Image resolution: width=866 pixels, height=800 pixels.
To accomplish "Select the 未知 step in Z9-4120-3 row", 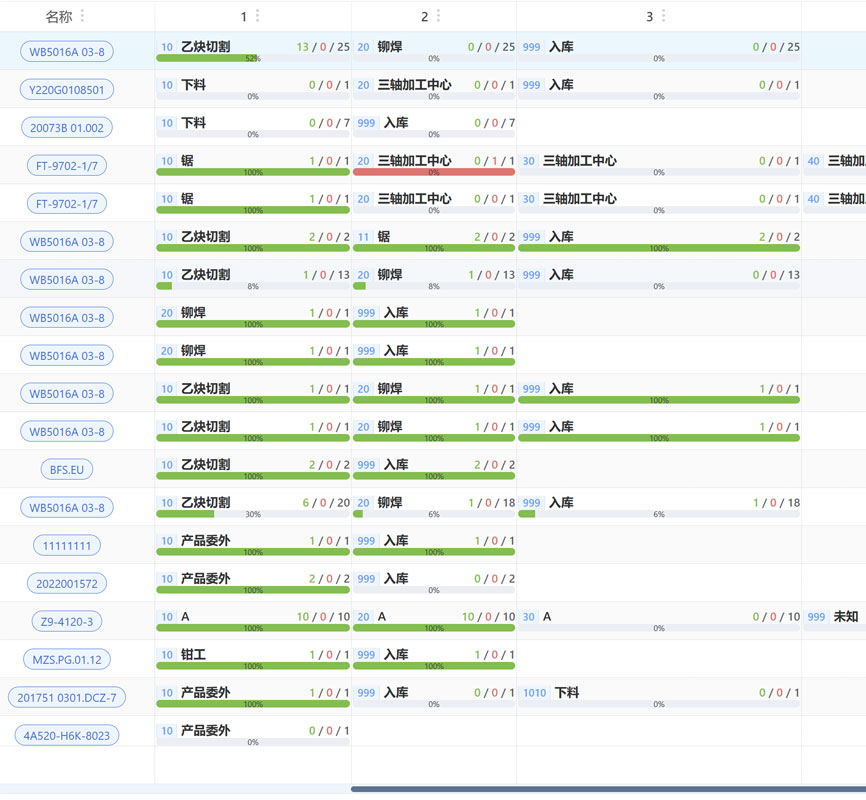I will (x=846, y=617).
